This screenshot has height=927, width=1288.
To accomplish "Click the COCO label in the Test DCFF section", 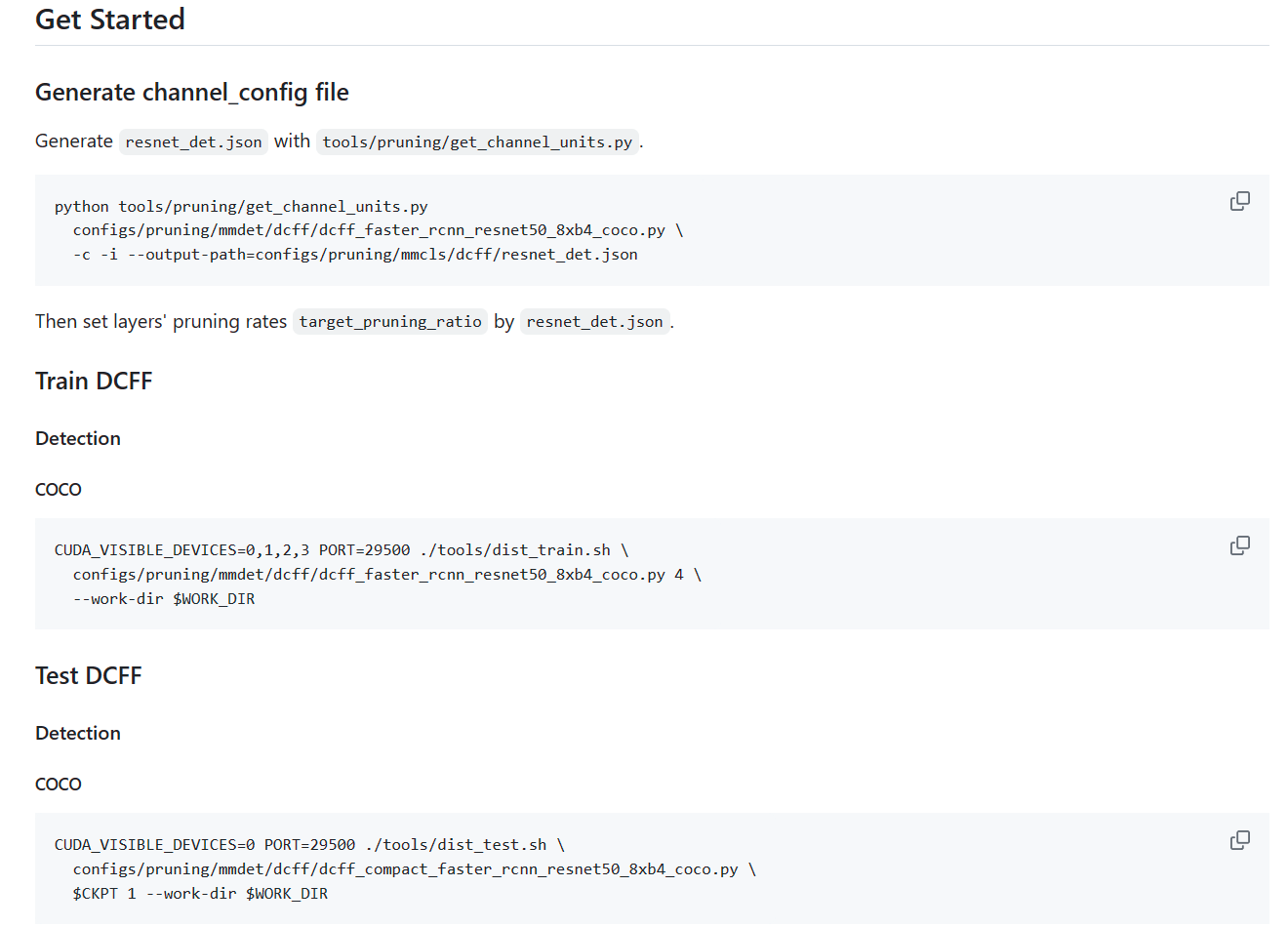I will coord(58,784).
